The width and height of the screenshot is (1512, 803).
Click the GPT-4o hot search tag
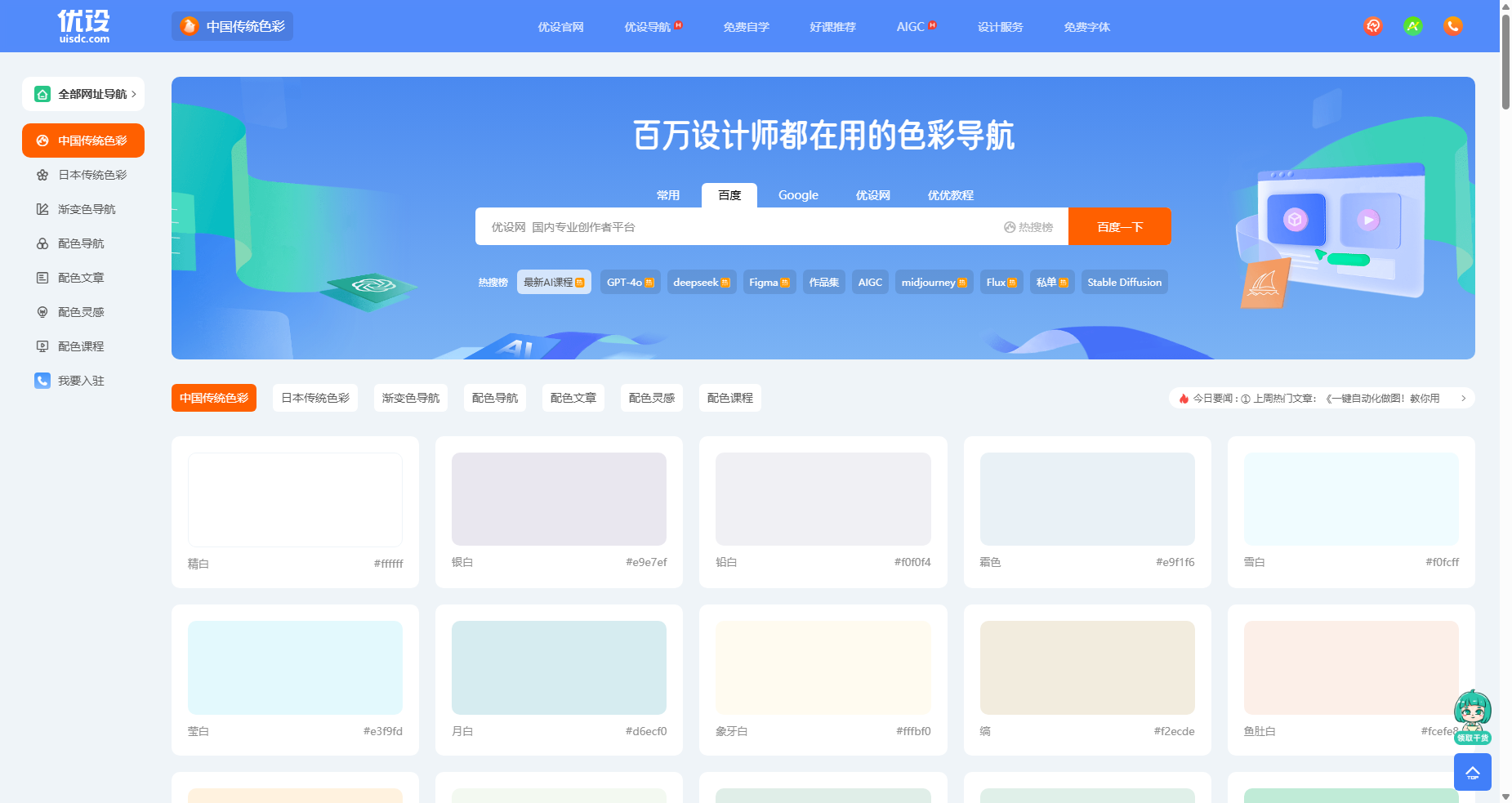(x=630, y=282)
